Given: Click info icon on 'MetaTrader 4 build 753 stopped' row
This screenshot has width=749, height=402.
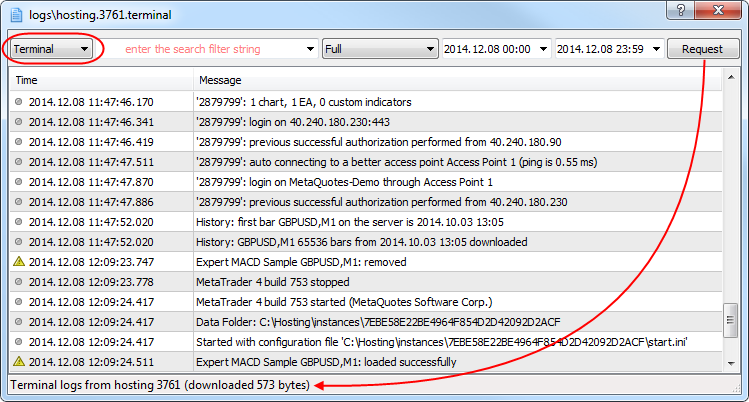Looking at the screenshot, I should click(x=18, y=281).
